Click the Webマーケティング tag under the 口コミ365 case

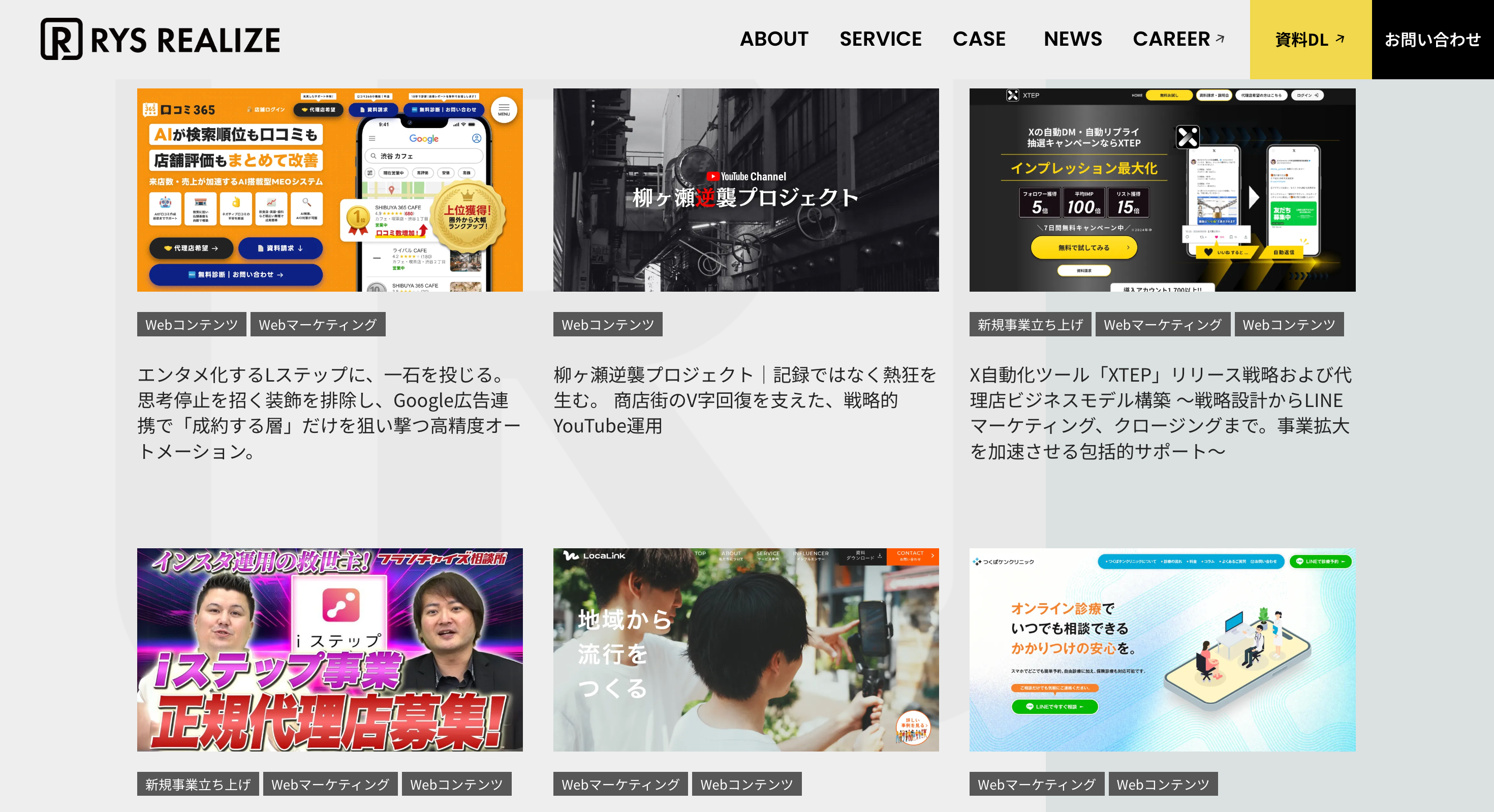(x=317, y=324)
